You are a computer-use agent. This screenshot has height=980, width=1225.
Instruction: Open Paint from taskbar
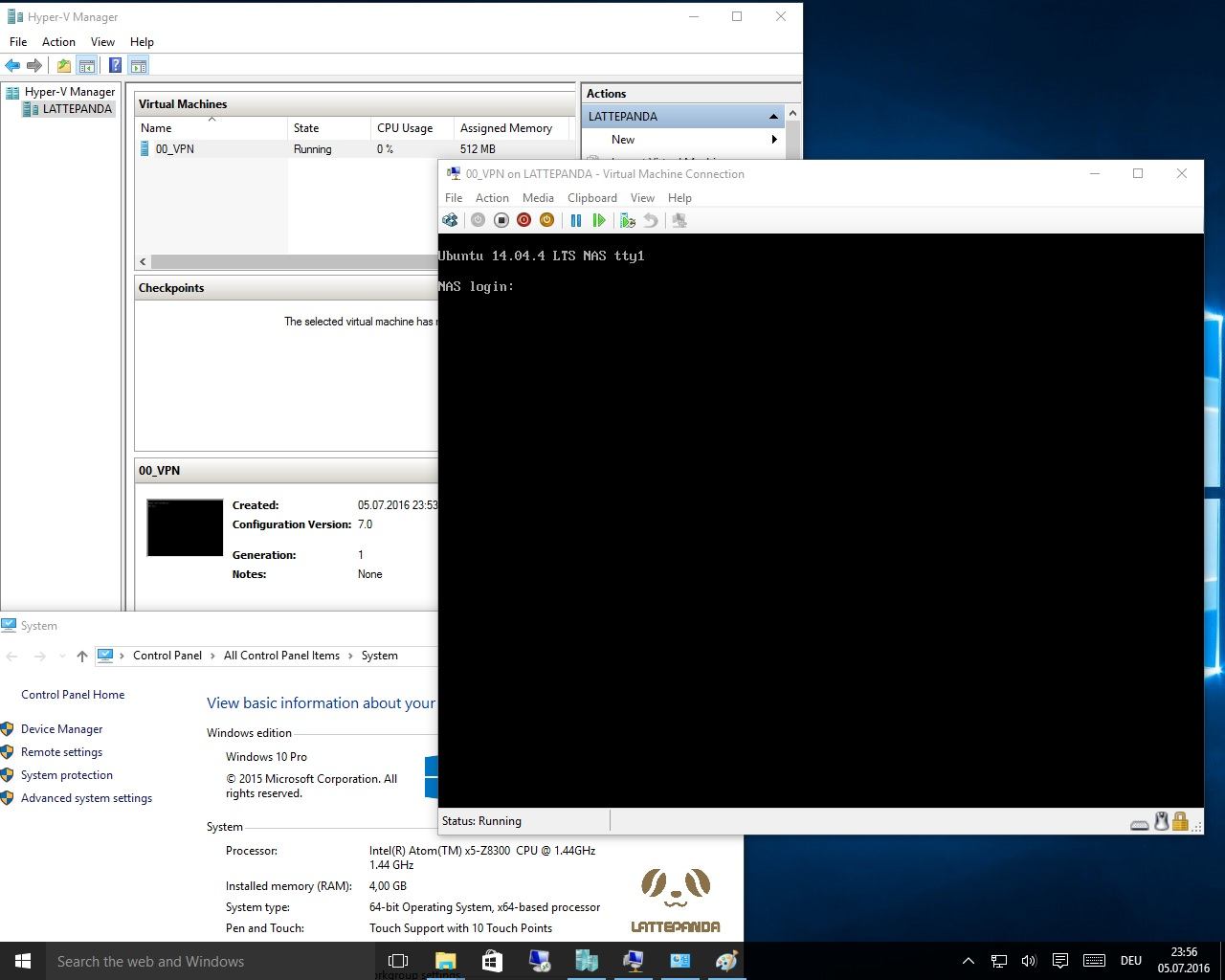[726, 961]
